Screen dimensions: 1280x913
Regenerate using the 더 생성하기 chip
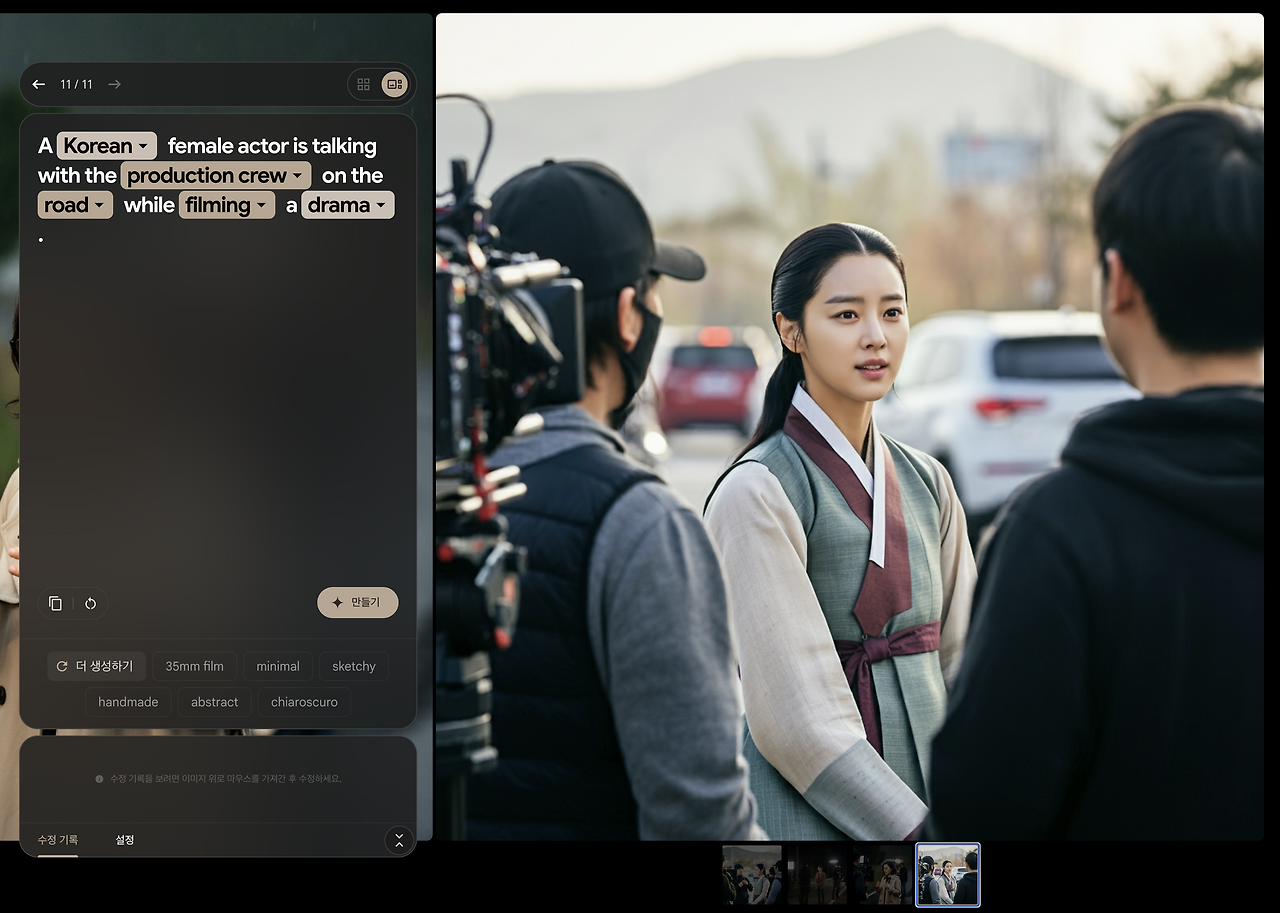97,666
